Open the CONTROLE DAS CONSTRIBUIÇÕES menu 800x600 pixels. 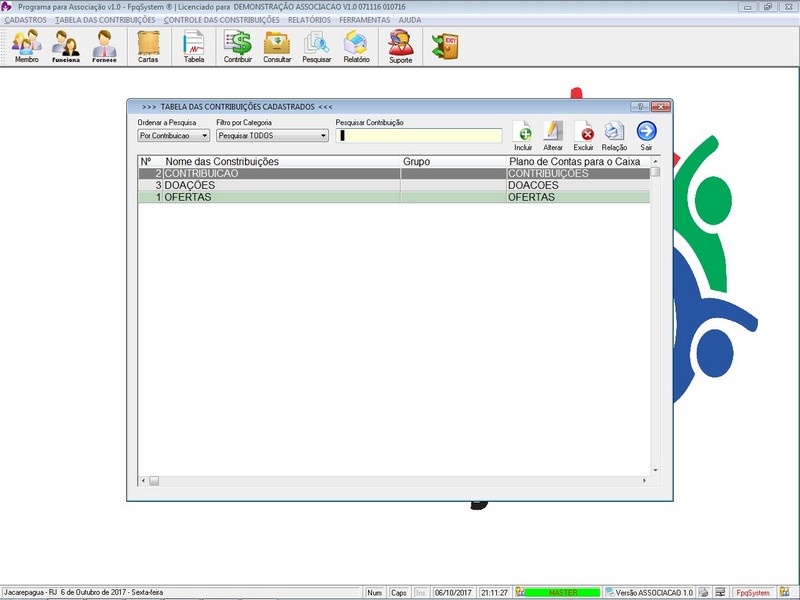pyautogui.click(x=221, y=20)
